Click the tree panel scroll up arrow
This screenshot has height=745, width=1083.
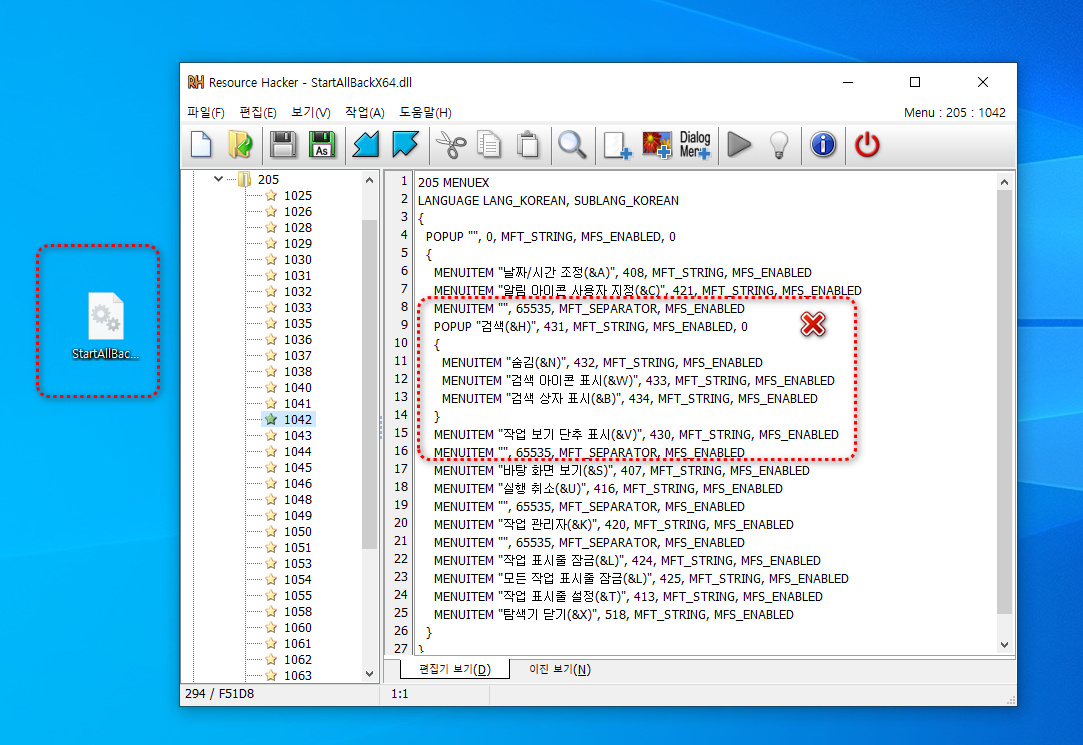370,180
